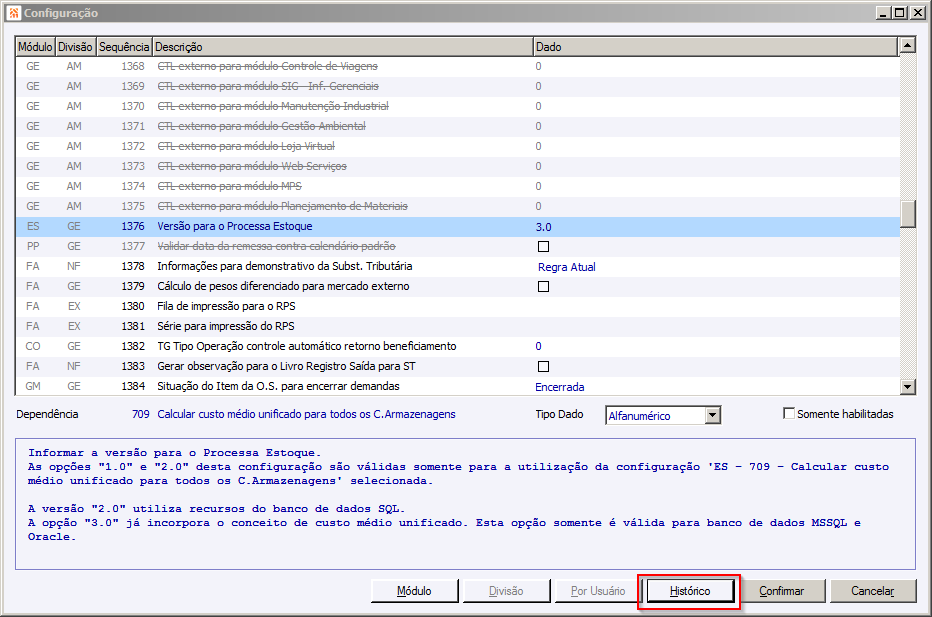Maximize the Configuração window
Image resolution: width=932 pixels, height=617 pixels.
[900, 12]
